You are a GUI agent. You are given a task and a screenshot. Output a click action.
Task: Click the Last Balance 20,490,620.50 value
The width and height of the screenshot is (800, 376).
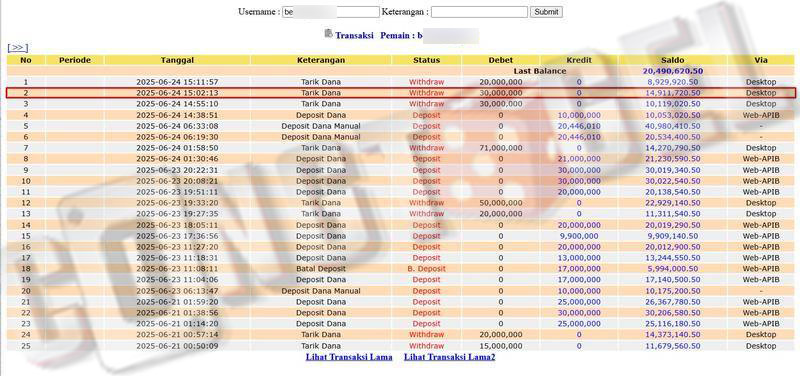(672, 71)
